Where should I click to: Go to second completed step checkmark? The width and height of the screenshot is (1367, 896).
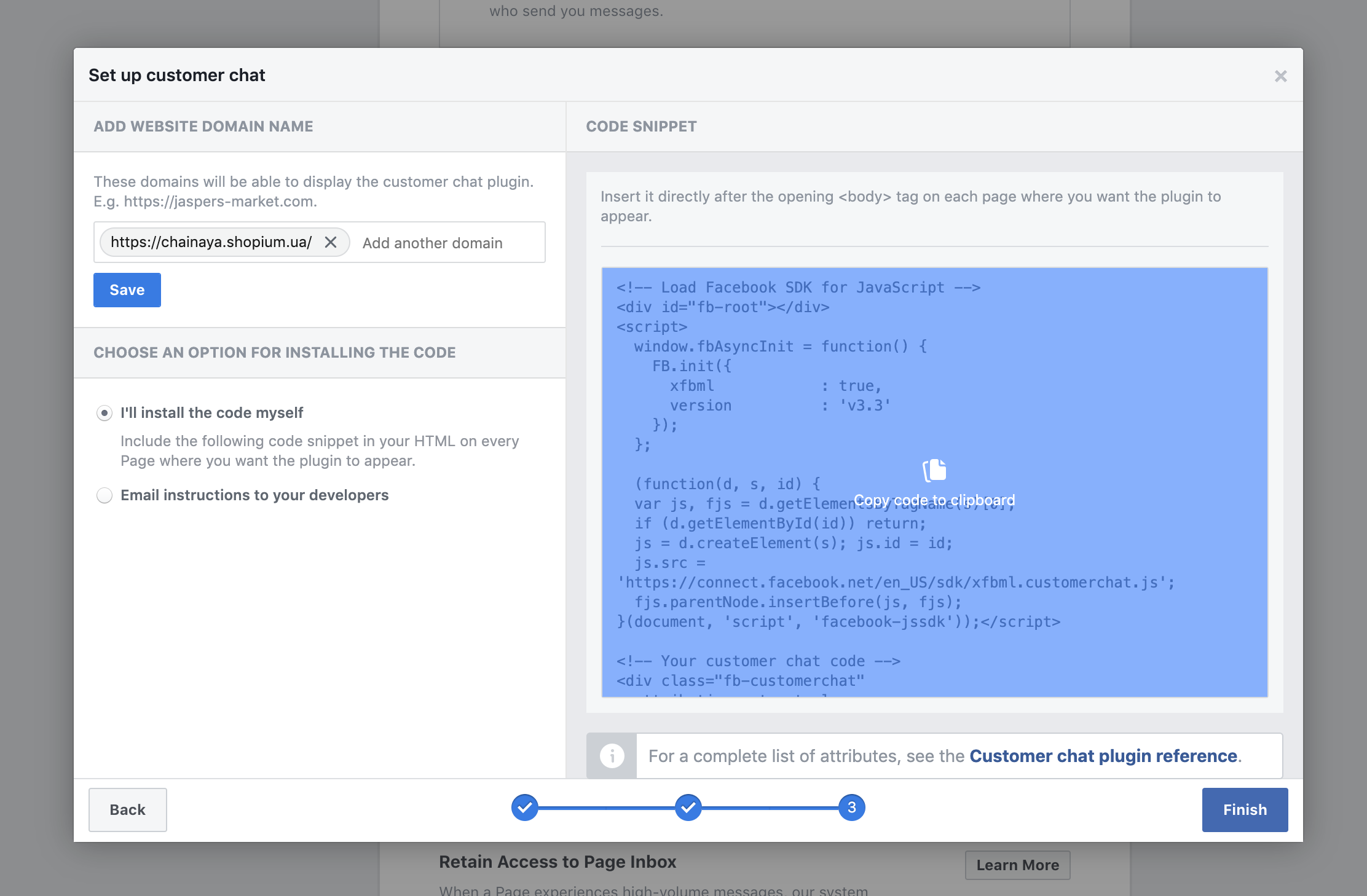688,808
